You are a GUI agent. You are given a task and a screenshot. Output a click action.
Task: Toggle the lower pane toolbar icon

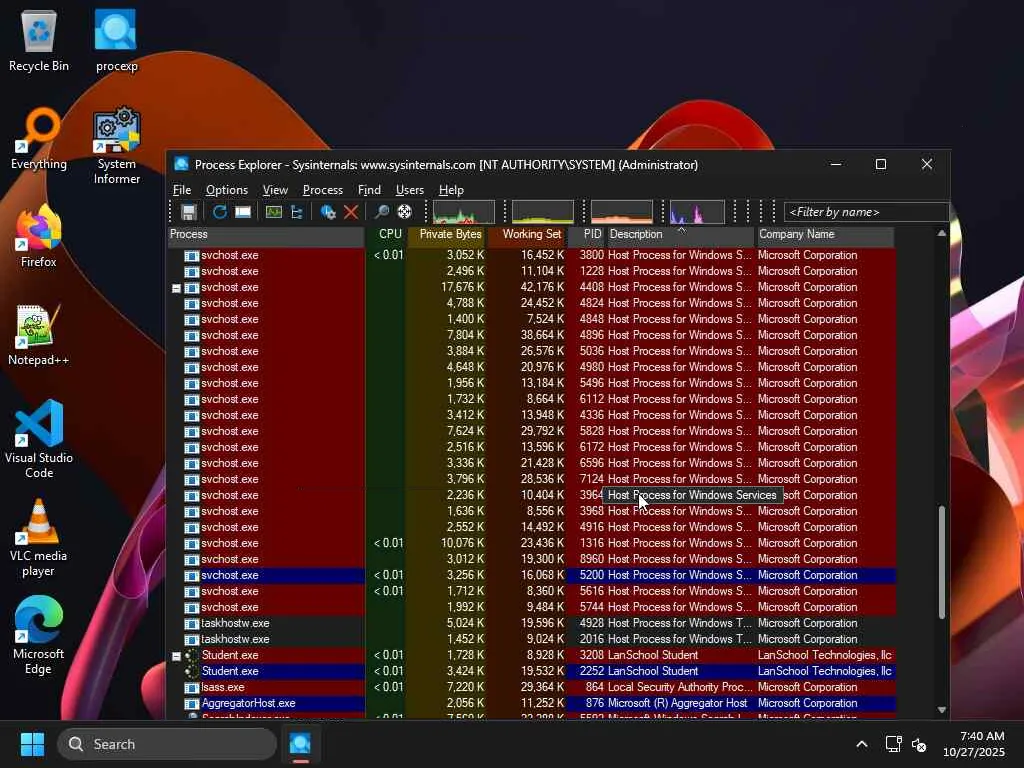243,212
